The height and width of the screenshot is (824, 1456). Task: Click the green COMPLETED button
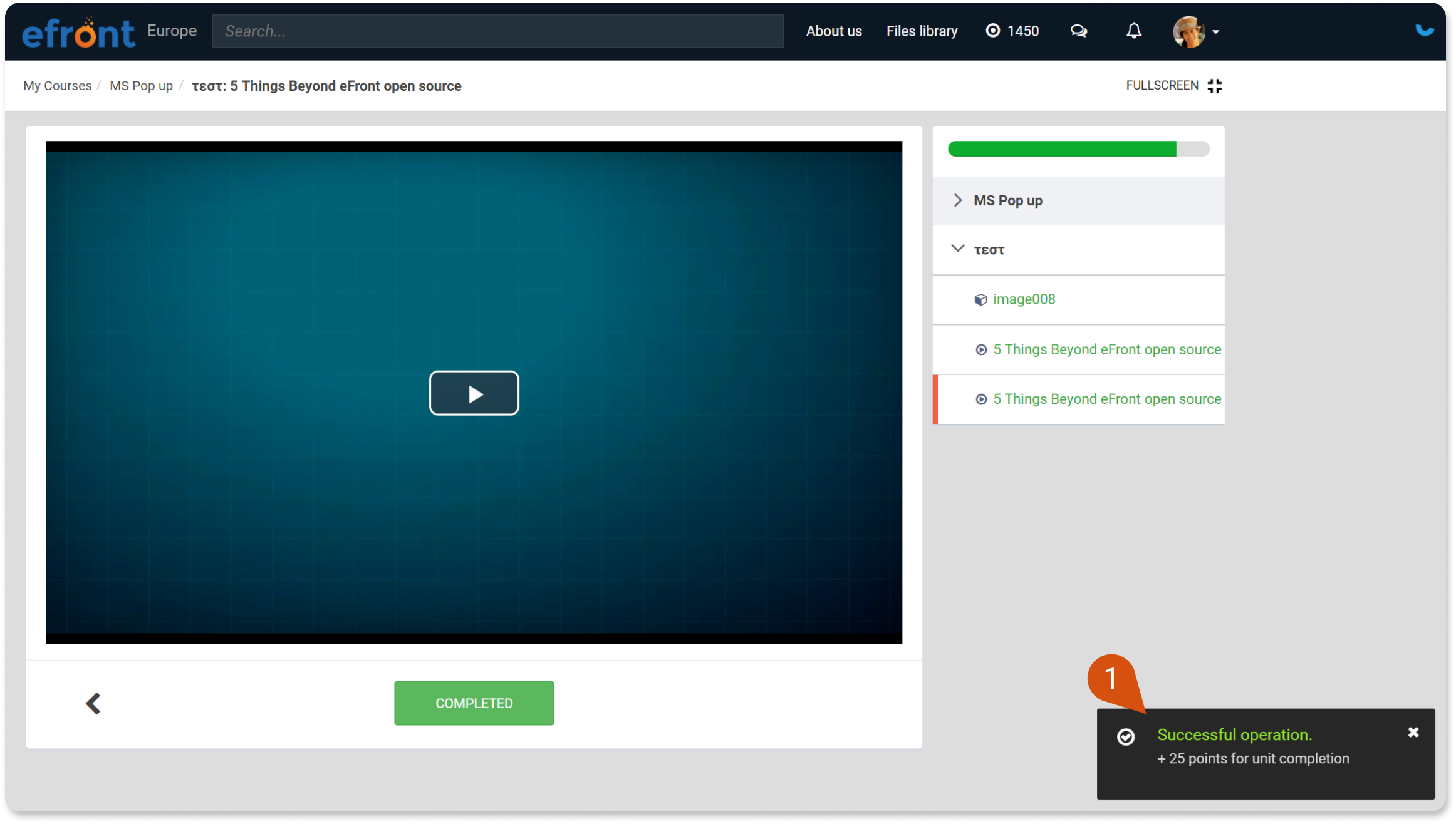point(474,703)
